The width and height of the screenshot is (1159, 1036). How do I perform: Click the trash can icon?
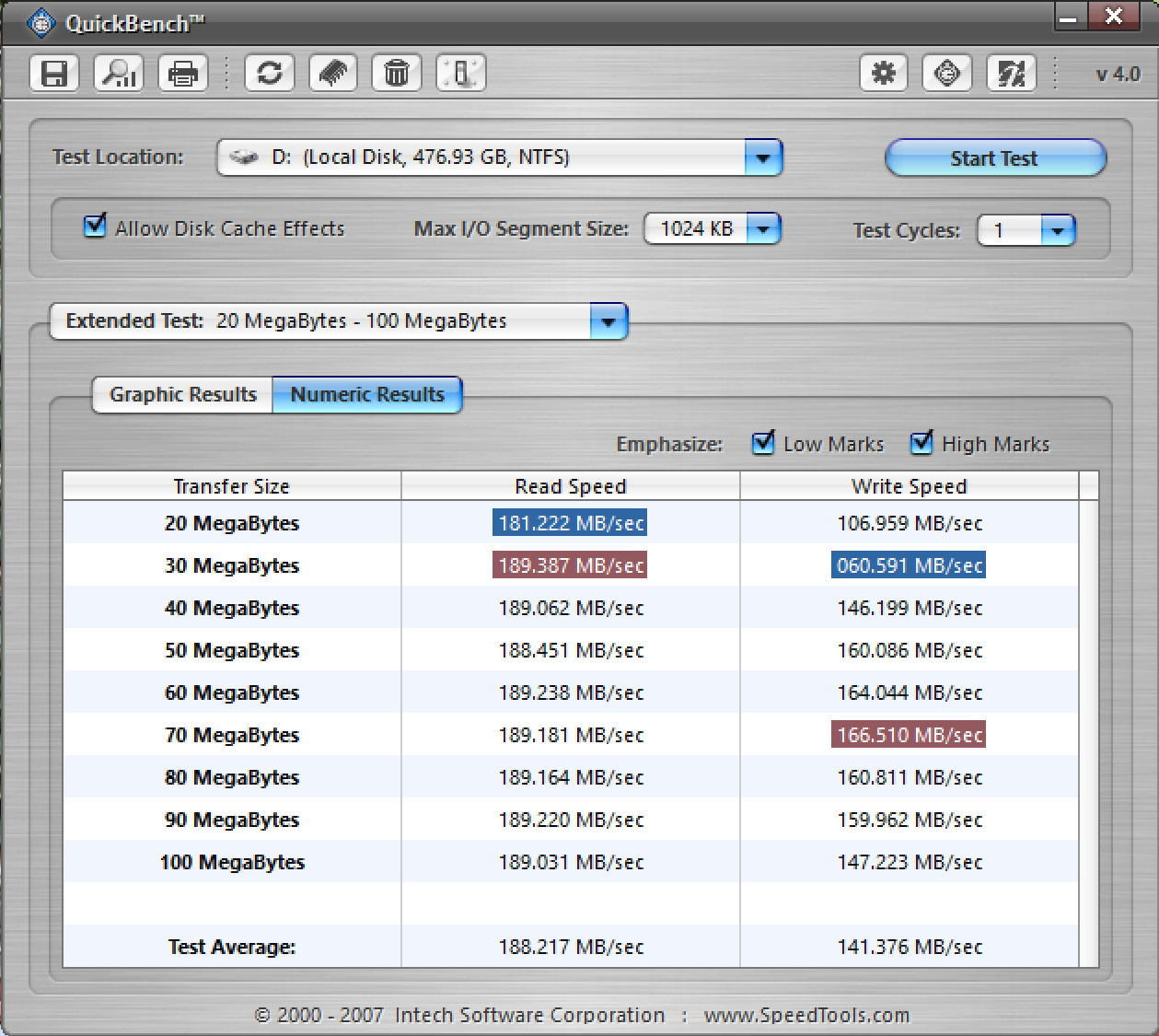397,73
